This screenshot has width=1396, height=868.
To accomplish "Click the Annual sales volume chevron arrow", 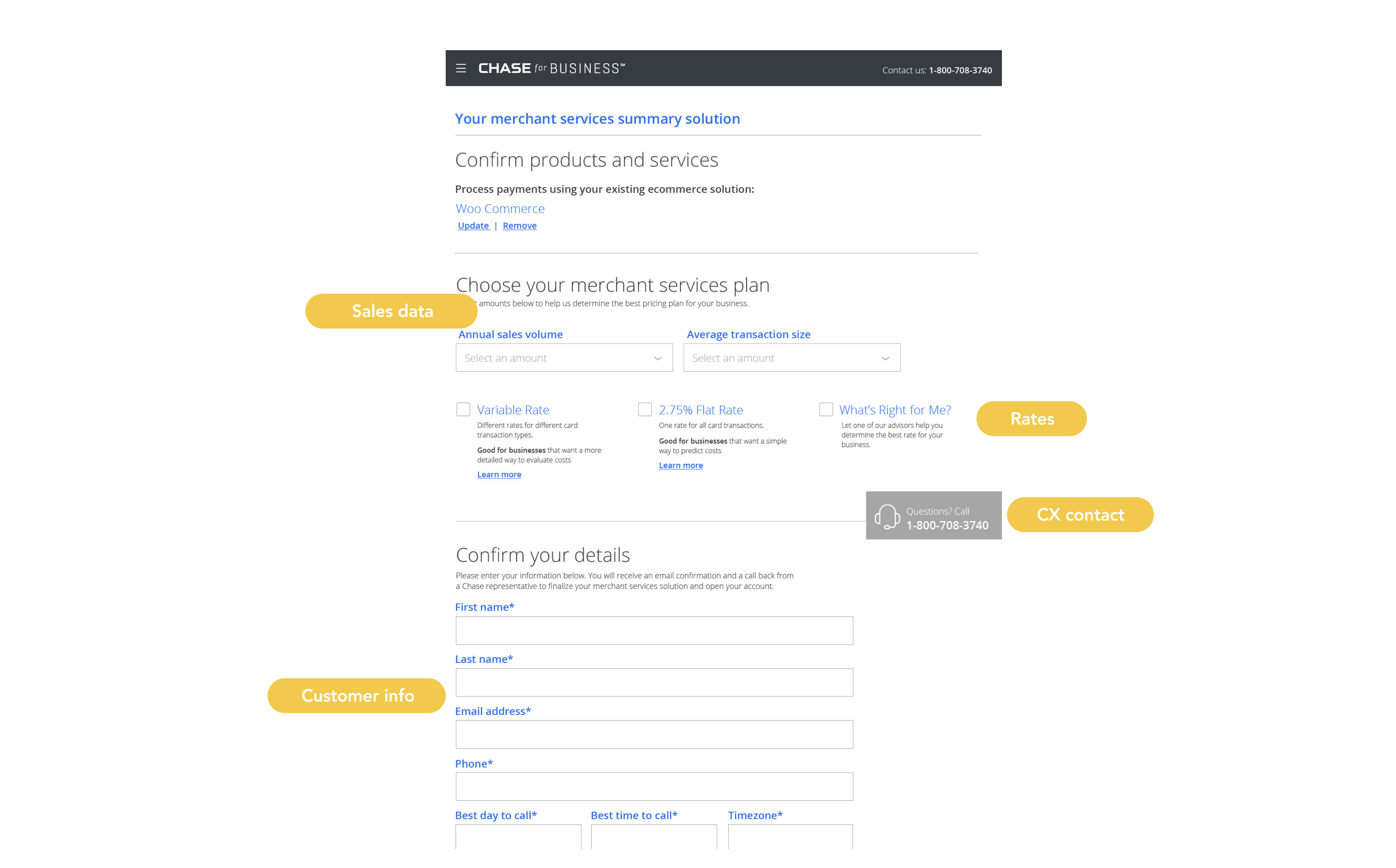I will click(x=658, y=358).
